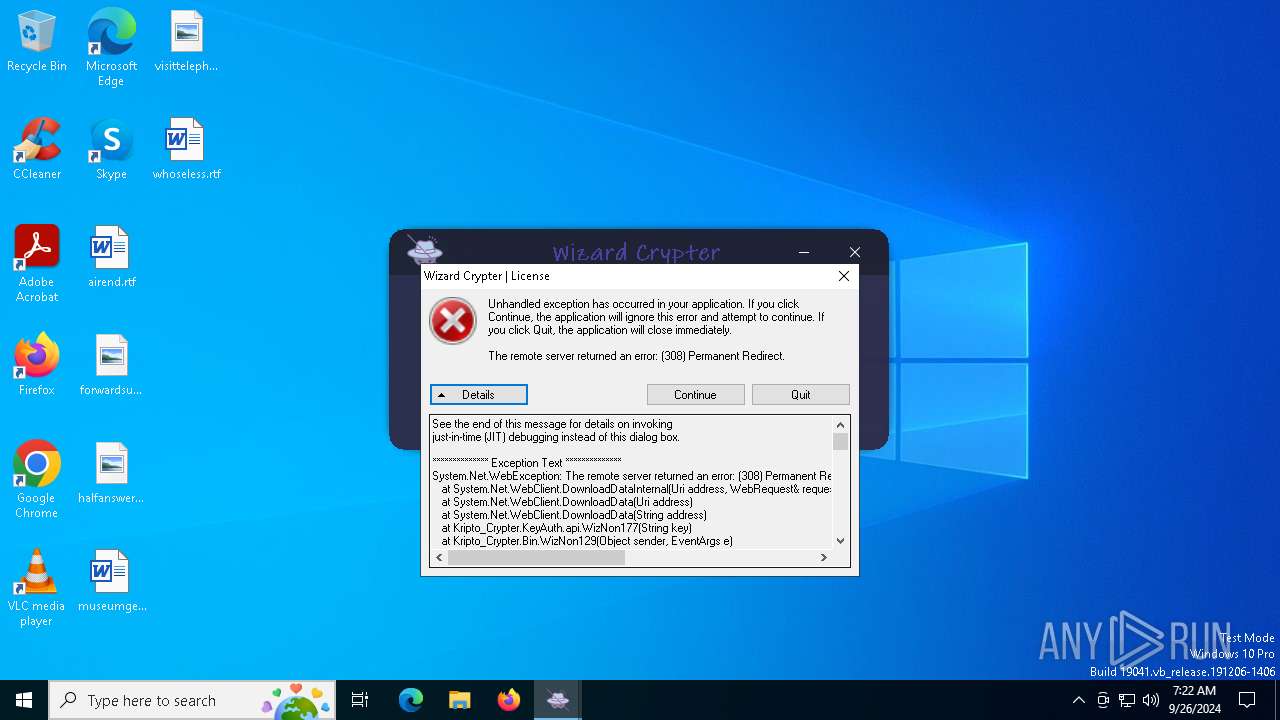Open Edge from the taskbar
The image size is (1280, 720).
[x=411, y=700]
